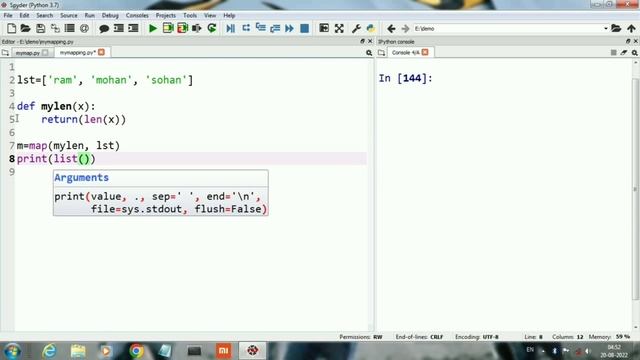Run file with green play button

tap(153, 28)
